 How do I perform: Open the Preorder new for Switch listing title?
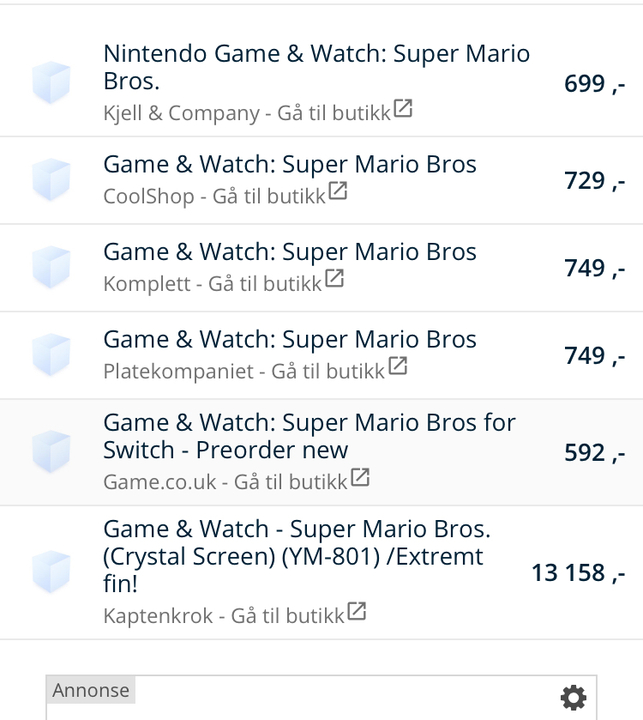(x=309, y=436)
